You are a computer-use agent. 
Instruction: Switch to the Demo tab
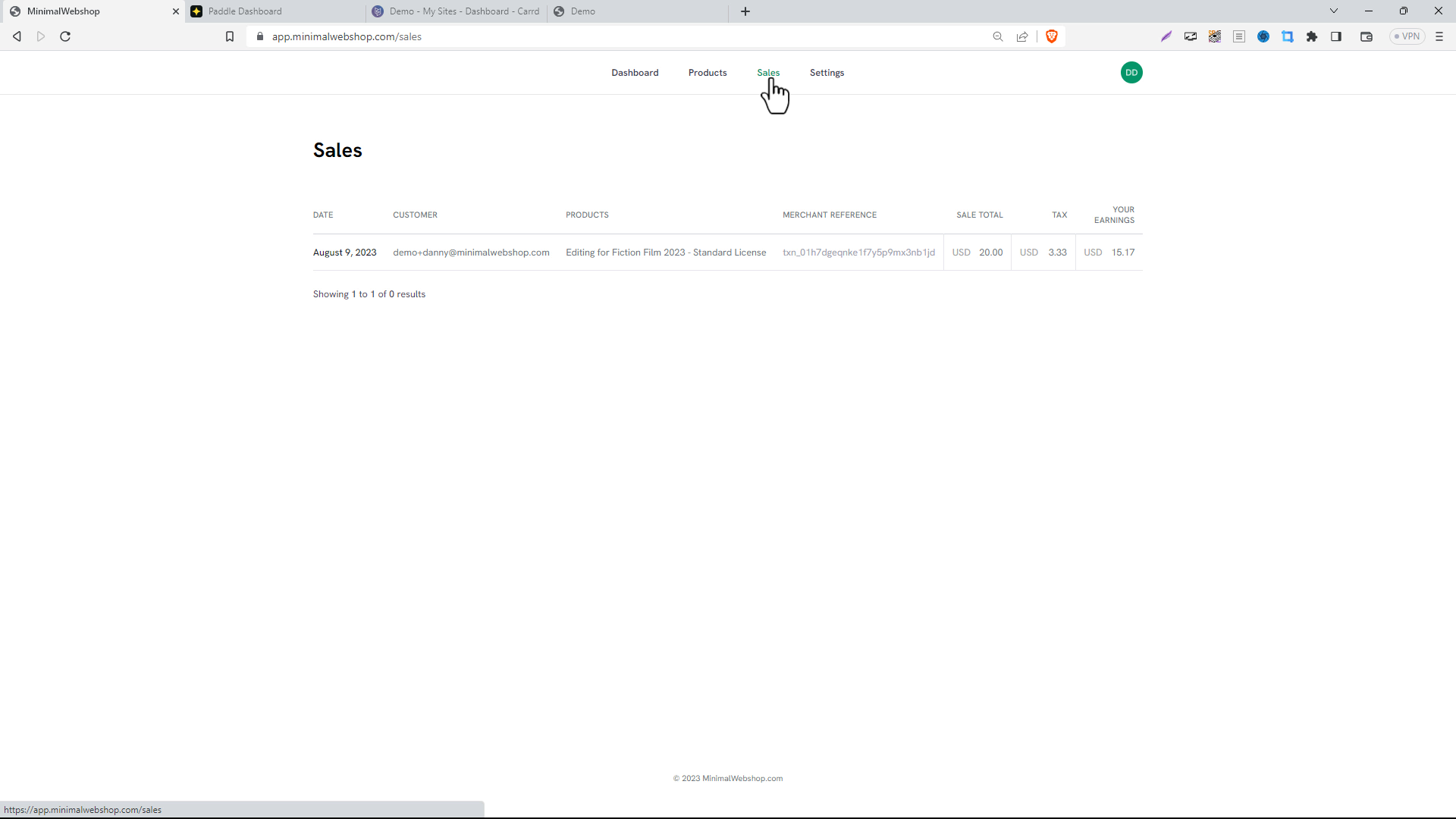(637, 11)
